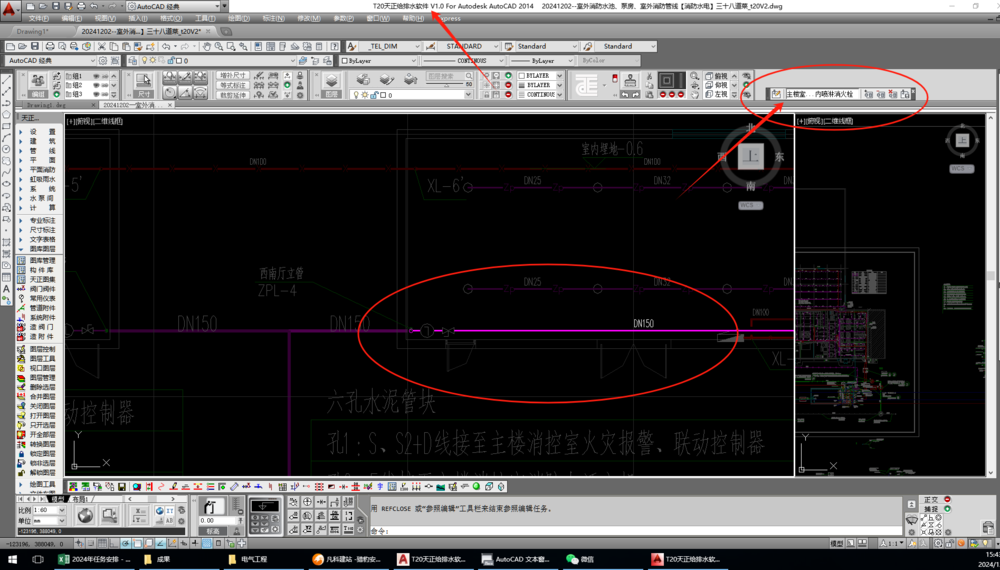Viewport: 1000px width, 570px height.
Task: Switch to the Drawing1 document tab
Action: point(32,31)
